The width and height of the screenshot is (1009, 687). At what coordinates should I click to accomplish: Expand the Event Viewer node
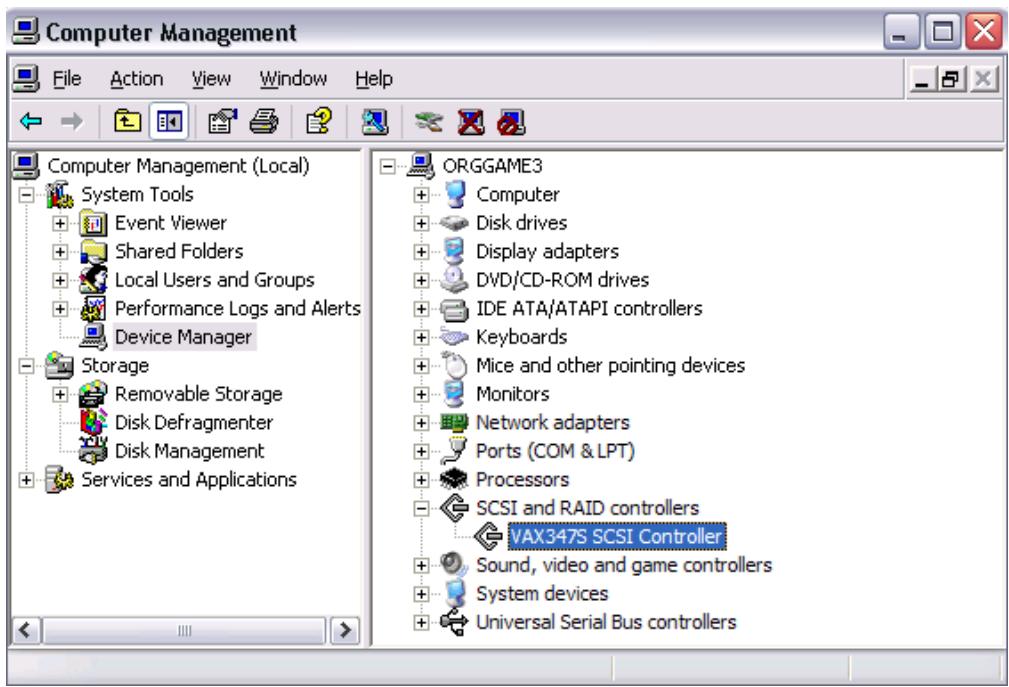[60, 223]
